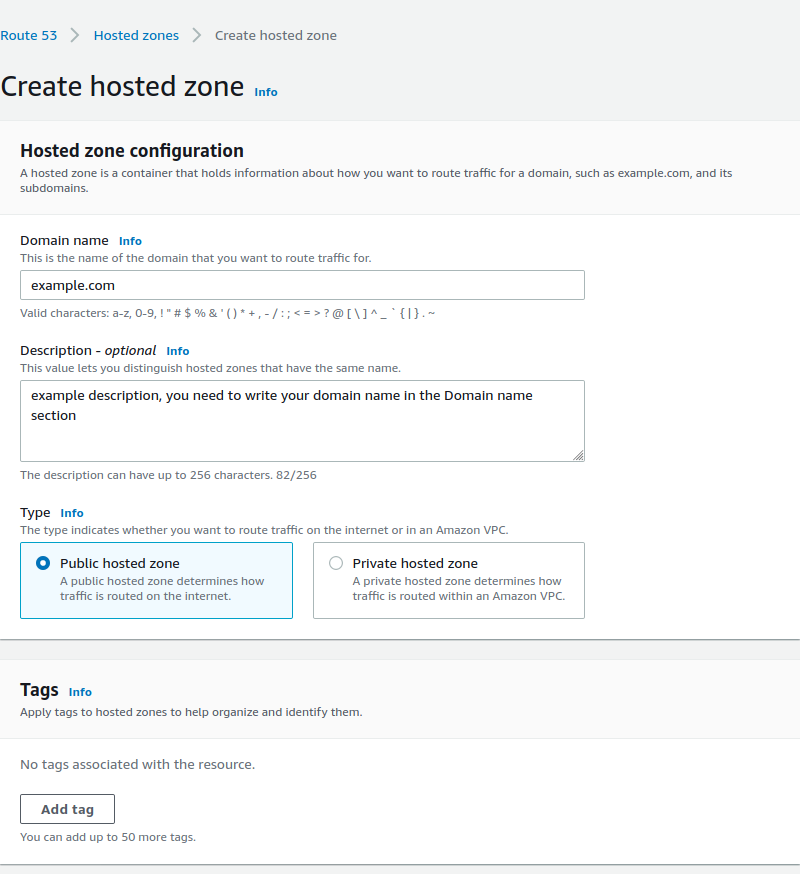Open Info next to Create hosted zone title
The width and height of the screenshot is (800, 874).
pos(266,92)
